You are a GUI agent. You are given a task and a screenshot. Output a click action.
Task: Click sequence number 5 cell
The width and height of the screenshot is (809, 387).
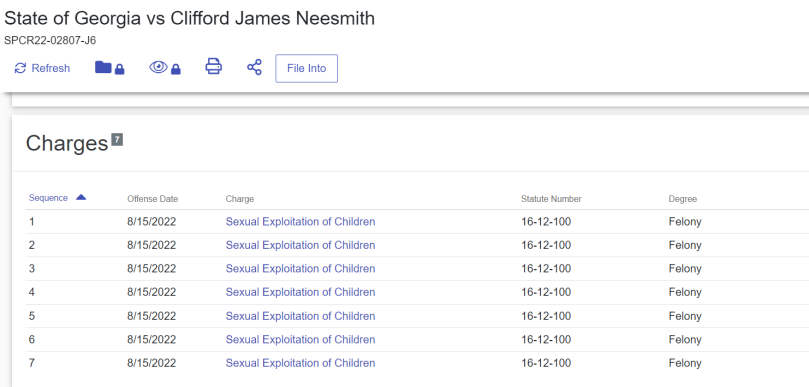(x=32, y=316)
